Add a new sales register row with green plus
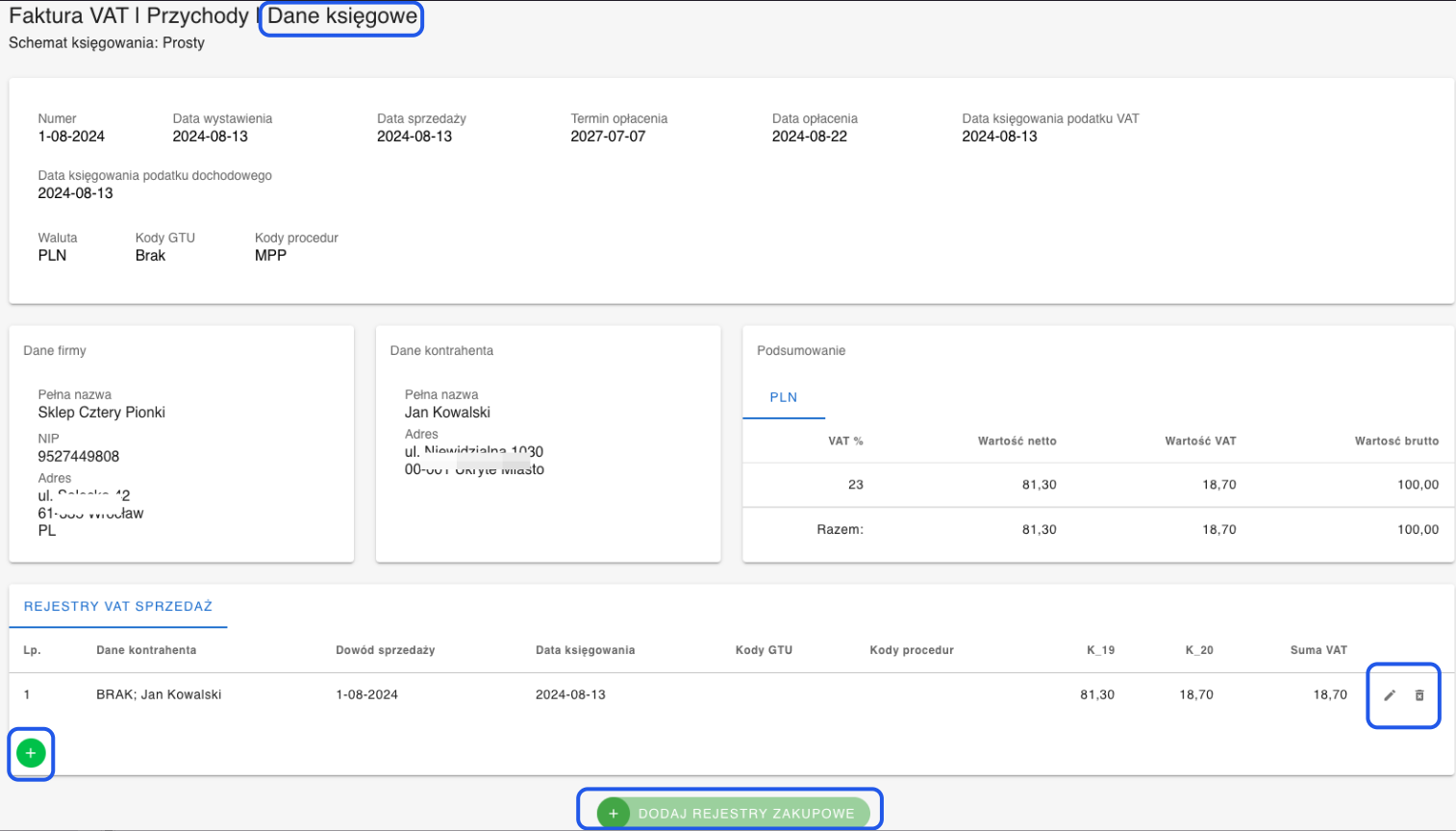The width and height of the screenshot is (1456, 831). [x=31, y=753]
